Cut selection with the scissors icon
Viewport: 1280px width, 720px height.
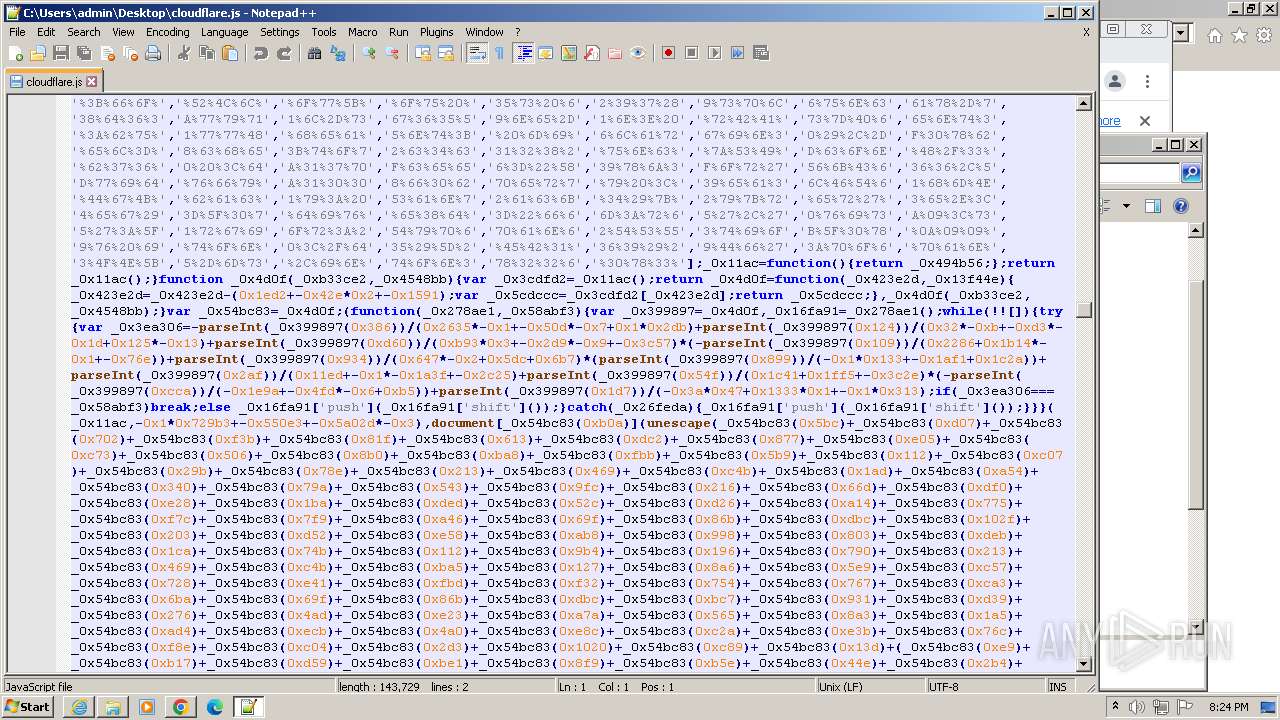(x=184, y=53)
